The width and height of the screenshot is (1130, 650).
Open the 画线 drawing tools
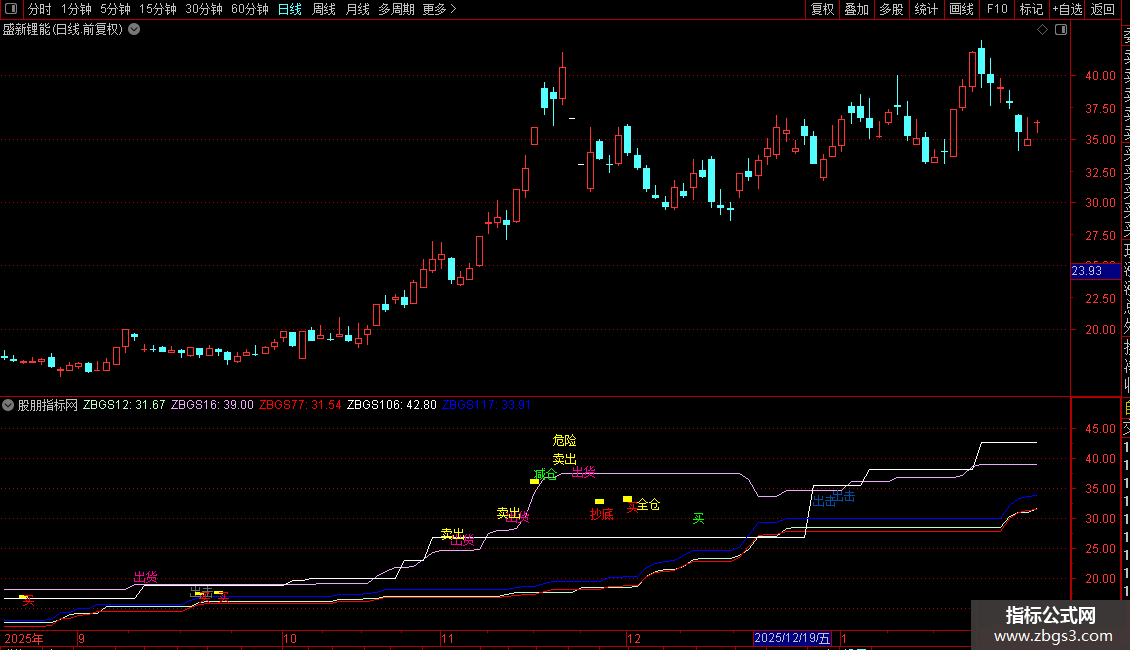tap(961, 9)
